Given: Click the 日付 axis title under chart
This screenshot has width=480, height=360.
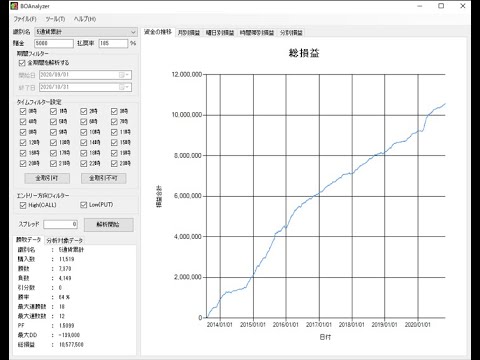Looking at the screenshot, I should (325, 337).
